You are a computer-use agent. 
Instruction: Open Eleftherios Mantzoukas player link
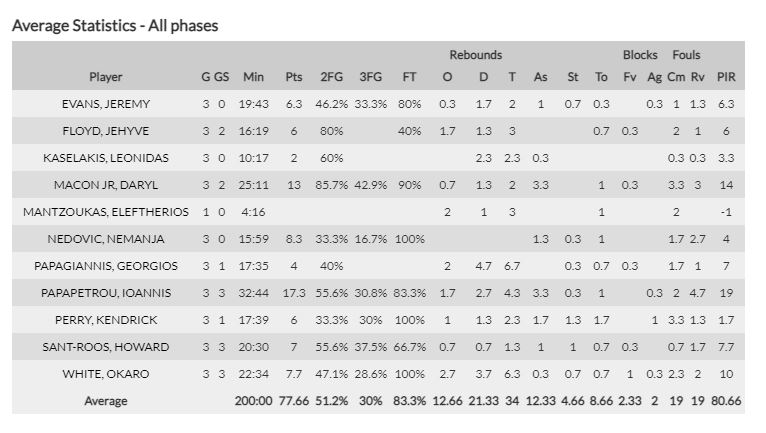pos(106,212)
